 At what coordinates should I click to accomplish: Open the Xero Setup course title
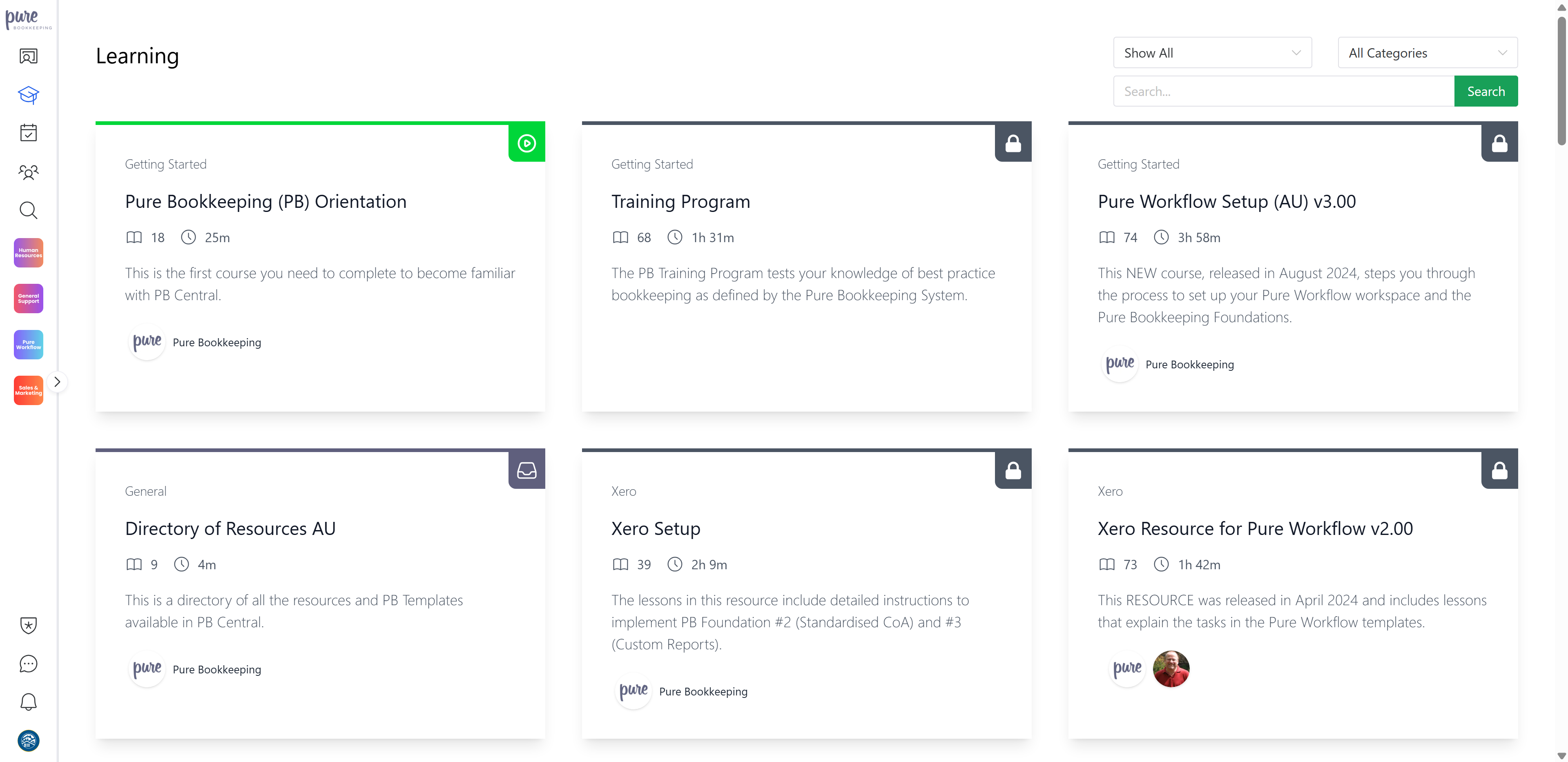click(656, 528)
